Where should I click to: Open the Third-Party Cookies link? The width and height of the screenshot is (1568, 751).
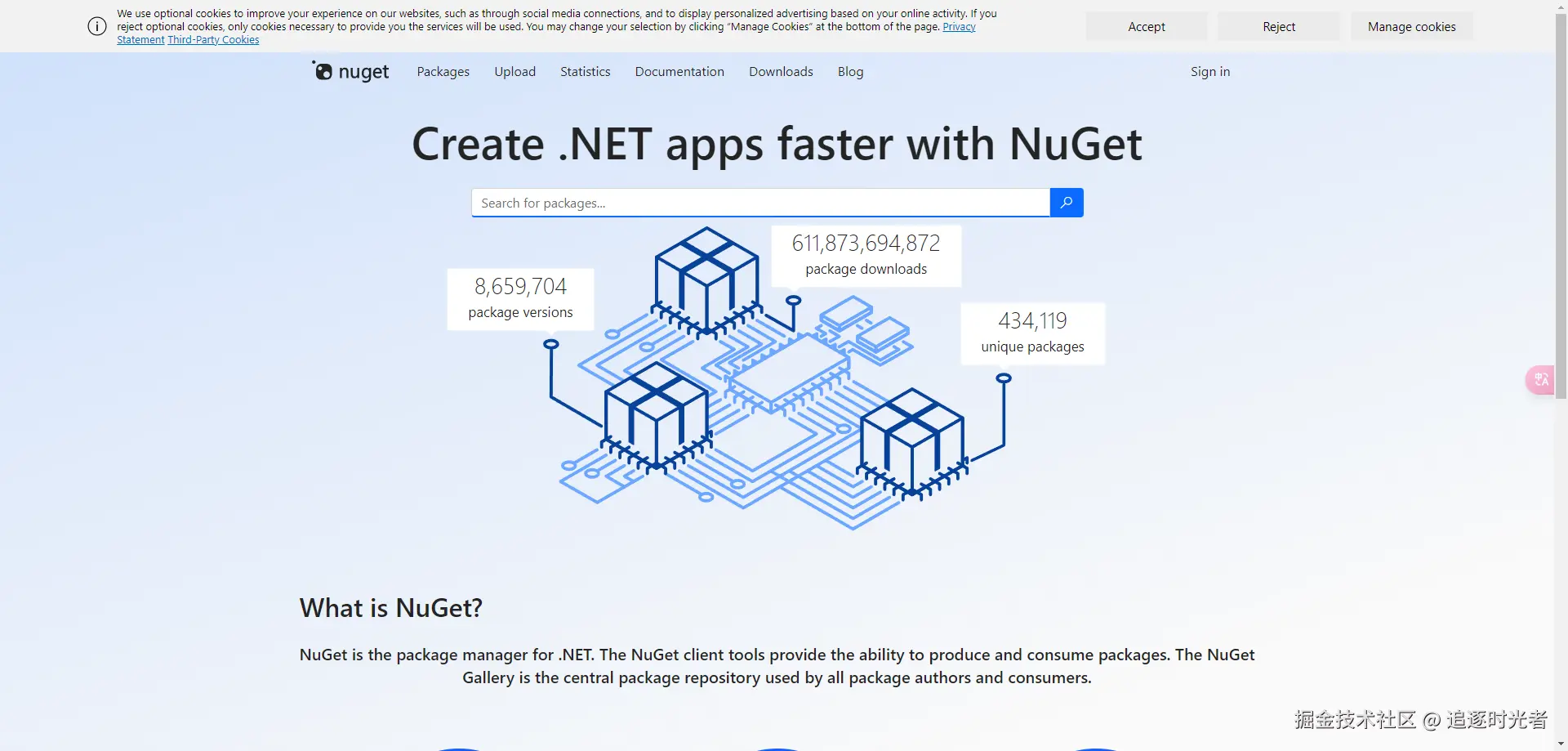(x=213, y=40)
